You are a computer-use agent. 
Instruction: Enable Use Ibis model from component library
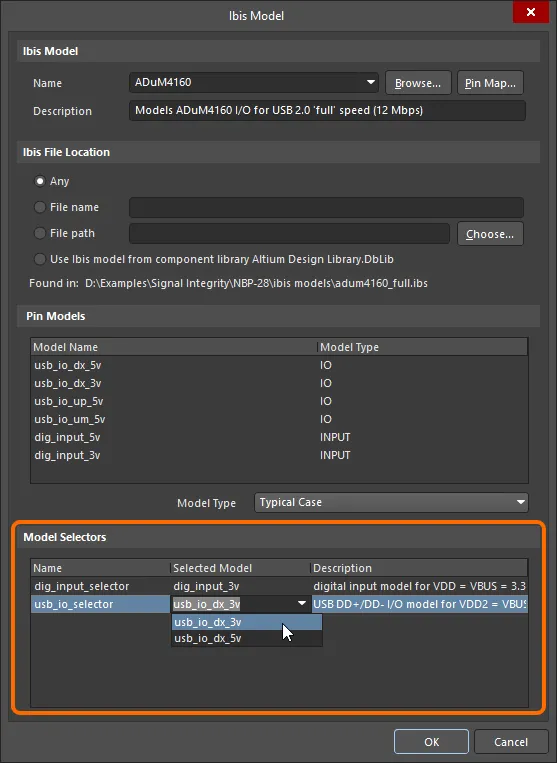tap(40, 259)
